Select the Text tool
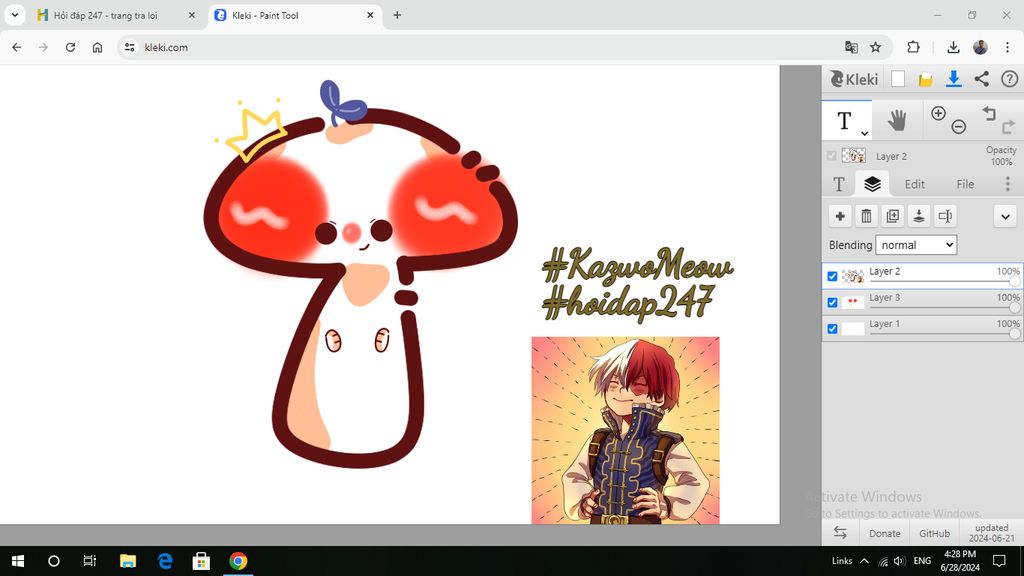 [x=844, y=120]
